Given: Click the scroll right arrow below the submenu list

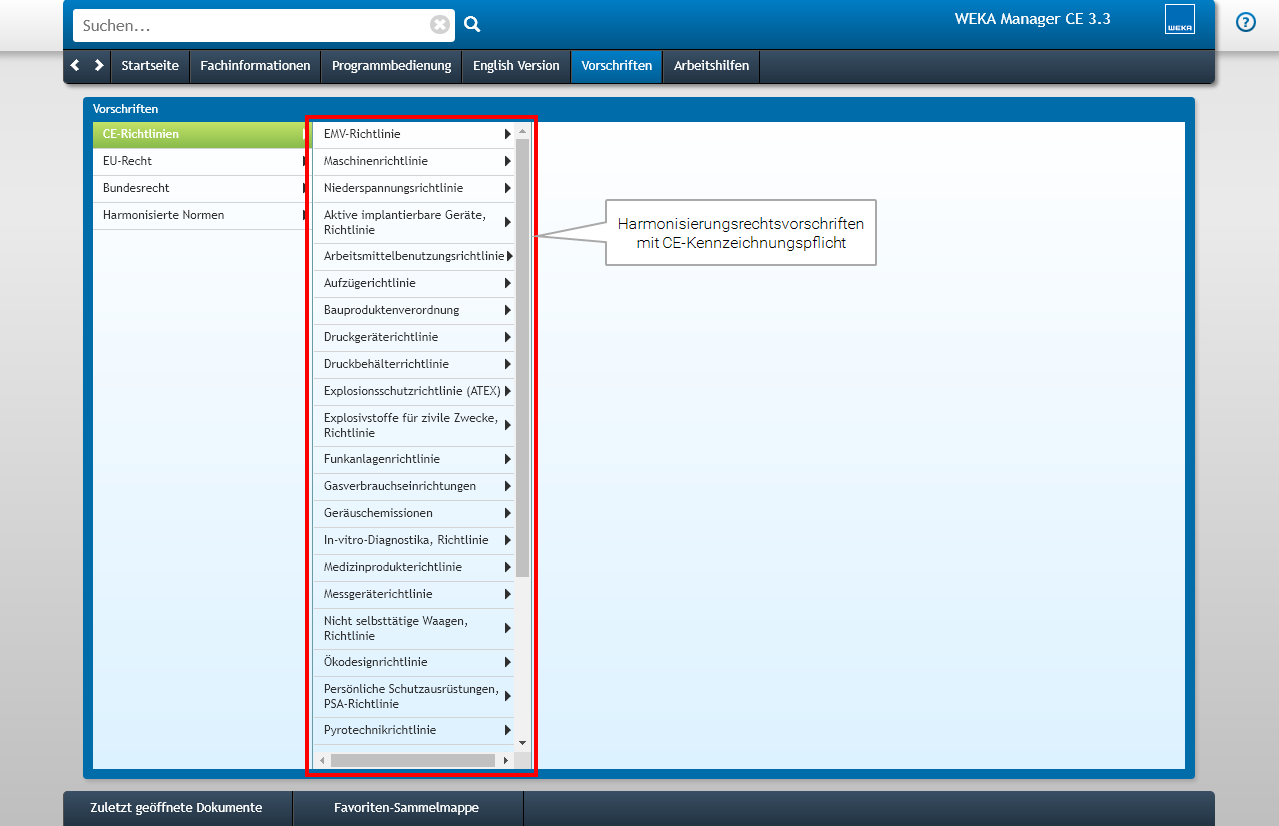Looking at the screenshot, I should [x=506, y=761].
